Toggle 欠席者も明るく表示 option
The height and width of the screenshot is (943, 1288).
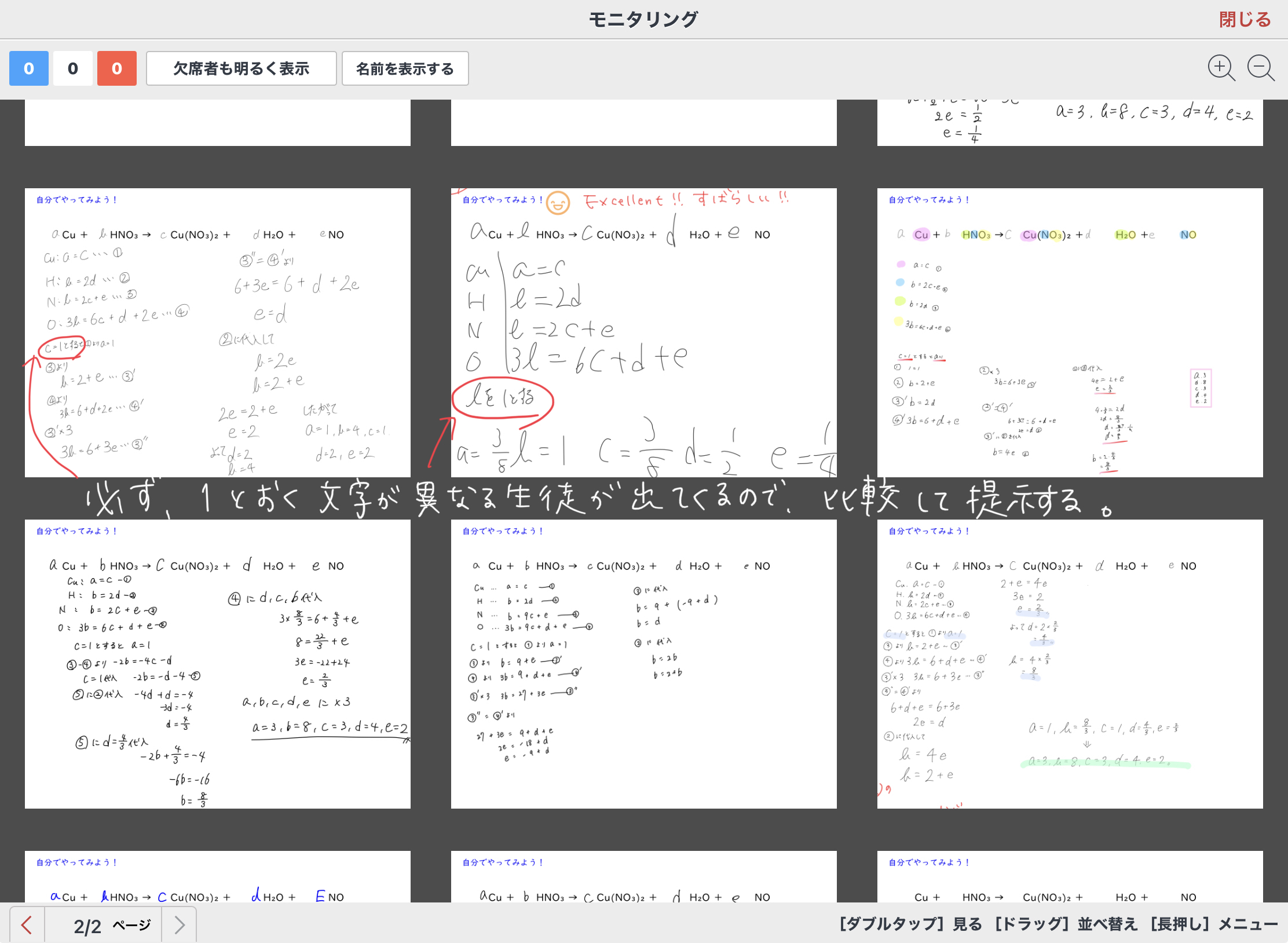pos(241,68)
